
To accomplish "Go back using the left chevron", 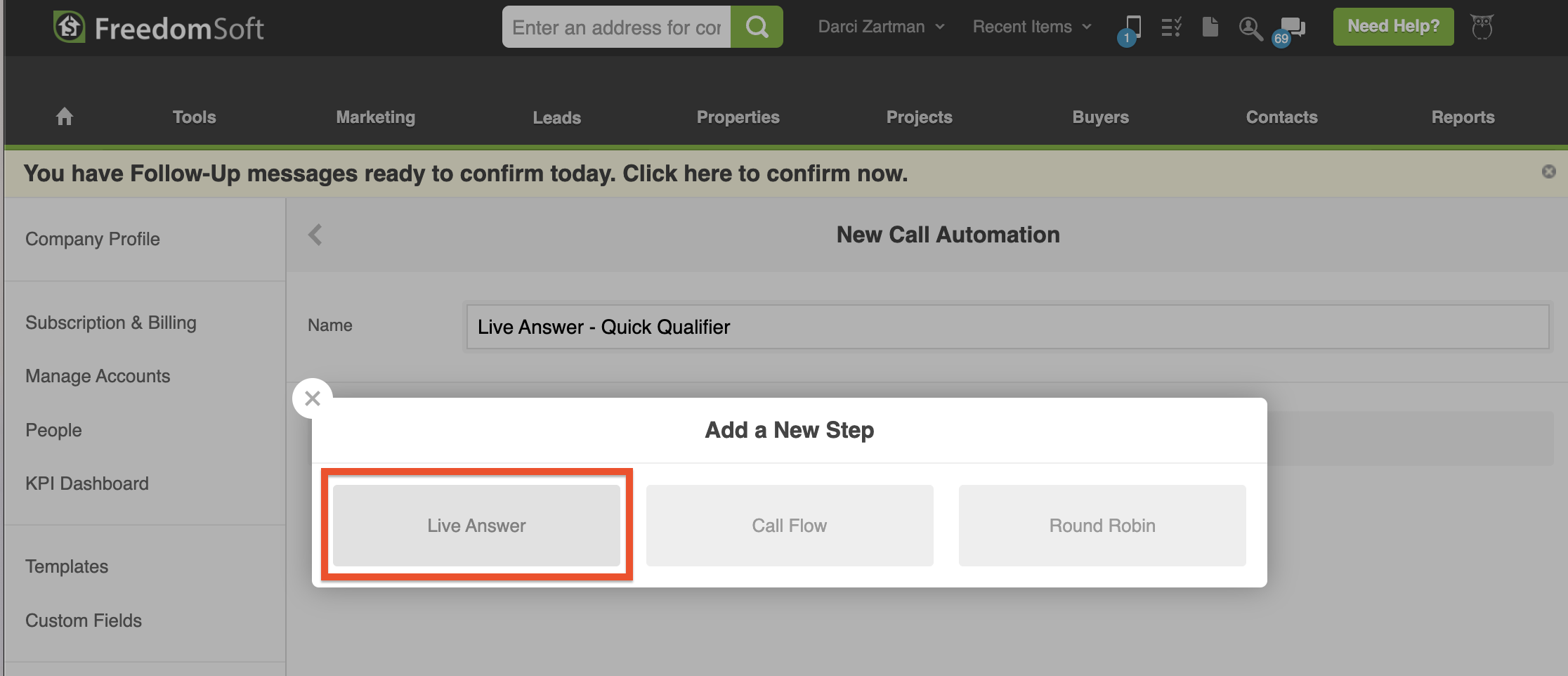I will tap(315, 235).
